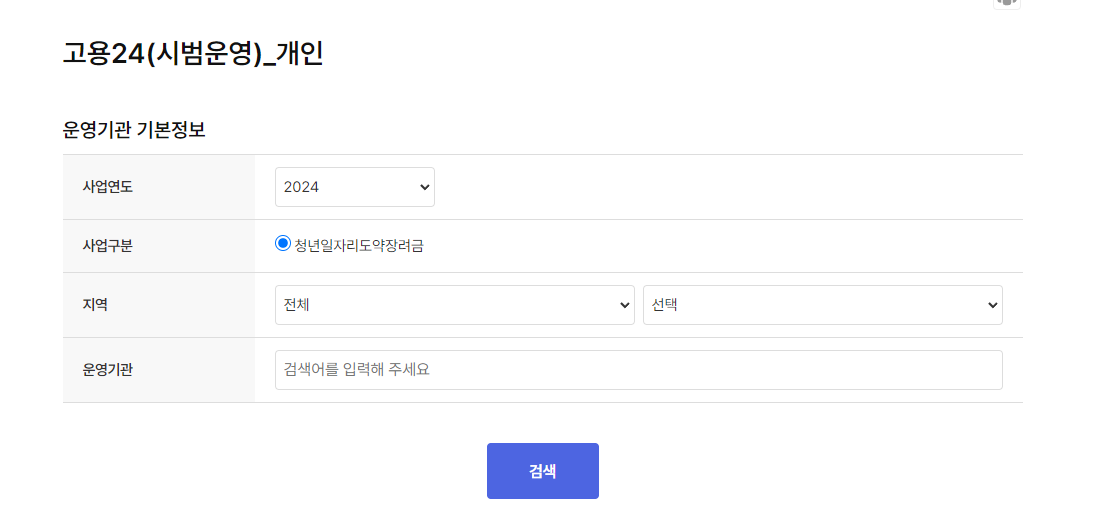This screenshot has height=516, width=1112.
Task: Click the 청년일자리도약장려금 label text
Action: [359, 247]
